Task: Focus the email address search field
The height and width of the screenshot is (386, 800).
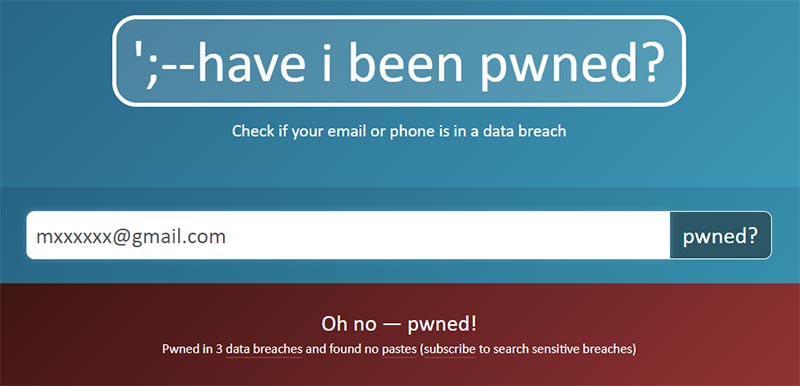Action: [x=348, y=235]
